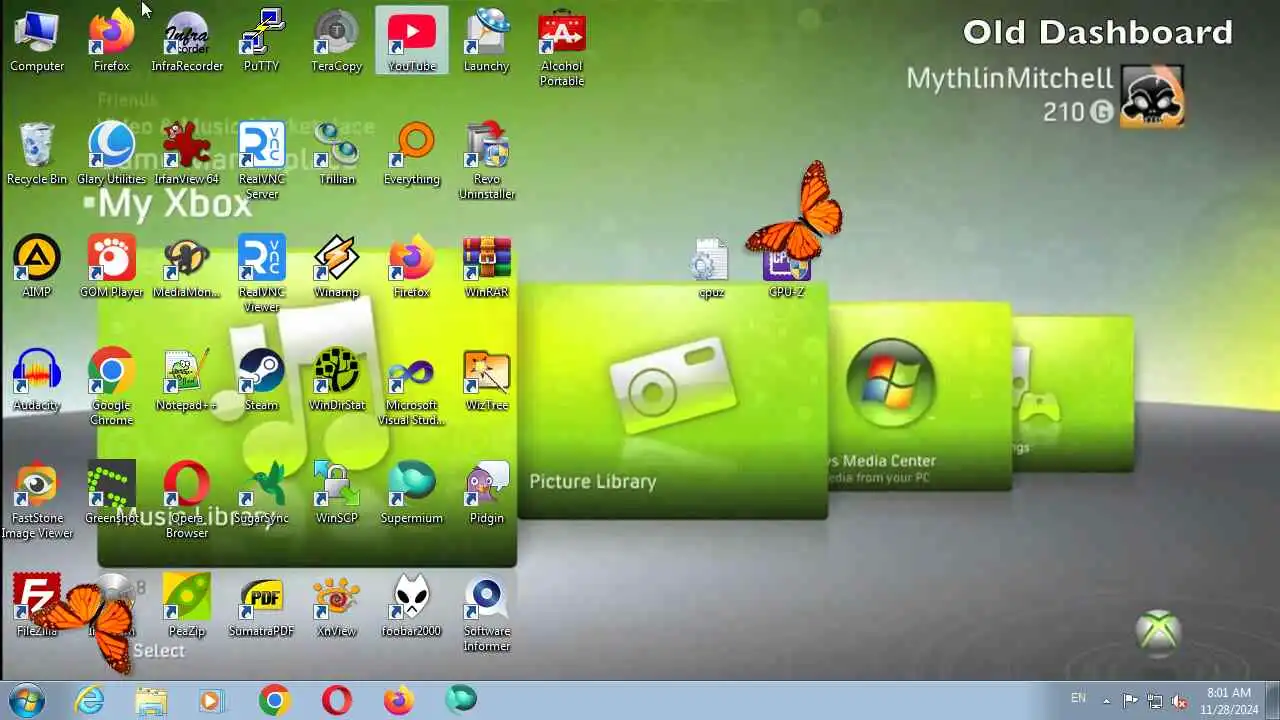Viewport: 1280px width, 720px height.
Task: Open the EN language indicator
Action: (x=1078, y=699)
